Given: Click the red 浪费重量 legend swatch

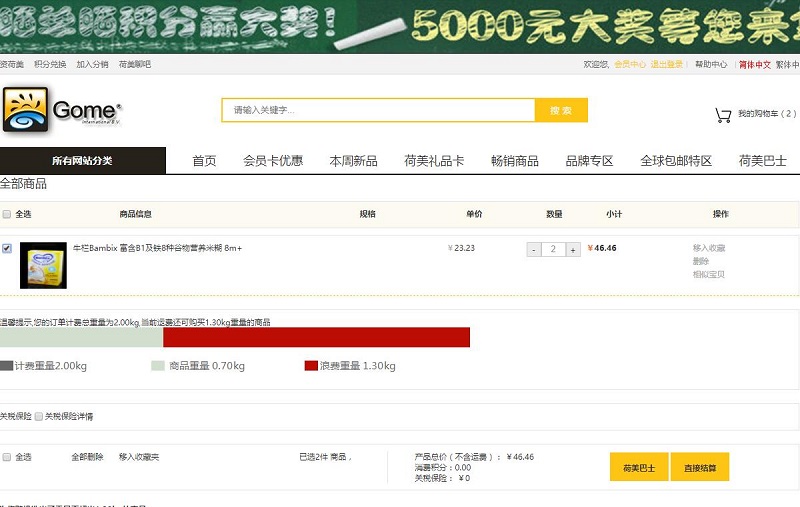Looking at the screenshot, I should 311,366.
